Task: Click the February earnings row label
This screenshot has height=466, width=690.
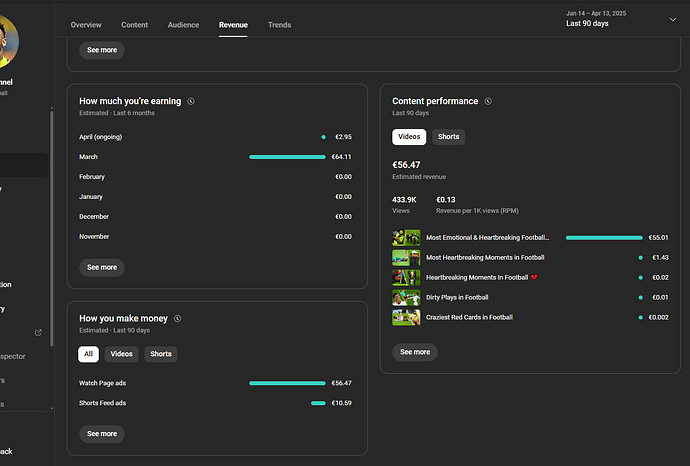Action: [x=92, y=177]
